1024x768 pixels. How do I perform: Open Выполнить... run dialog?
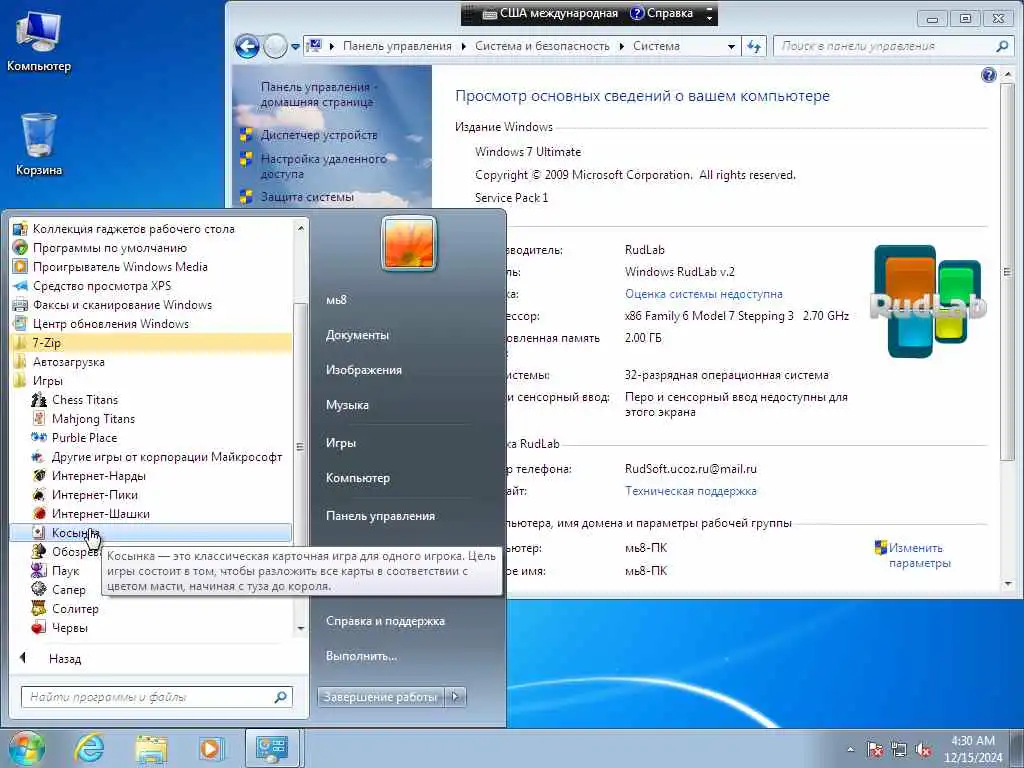click(x=361, y=656)
